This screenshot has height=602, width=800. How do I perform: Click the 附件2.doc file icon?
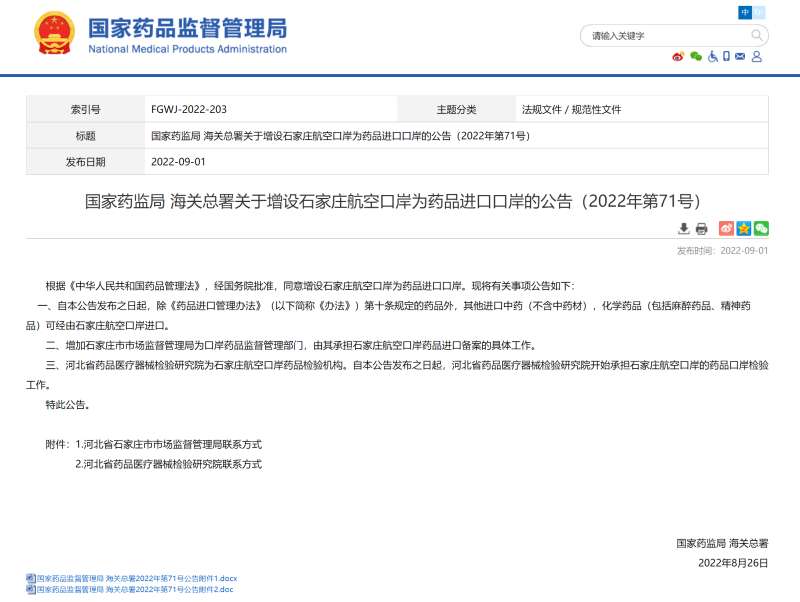tap(31, 589)
